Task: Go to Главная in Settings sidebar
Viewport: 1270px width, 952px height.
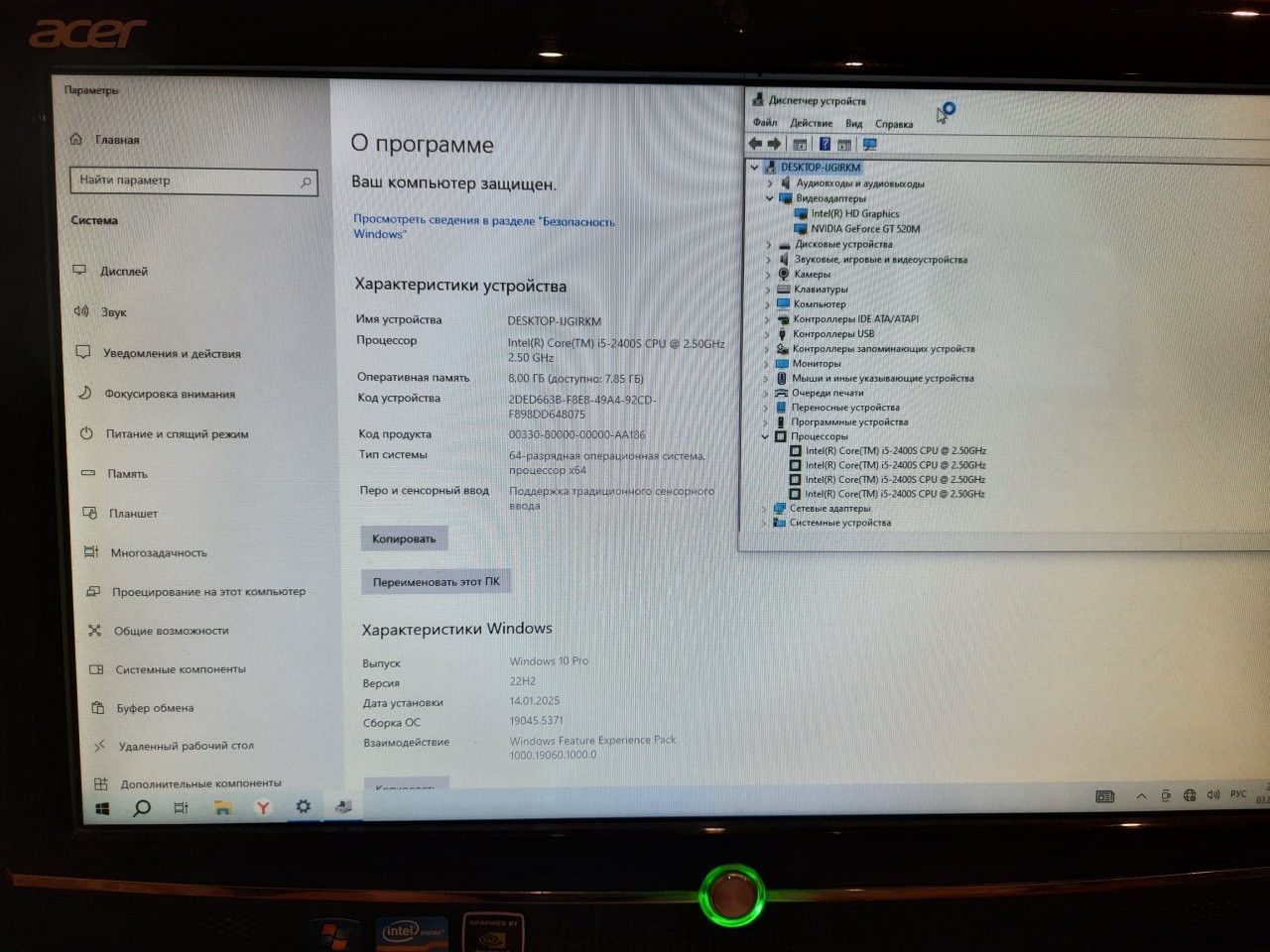Action: point(117,140)
